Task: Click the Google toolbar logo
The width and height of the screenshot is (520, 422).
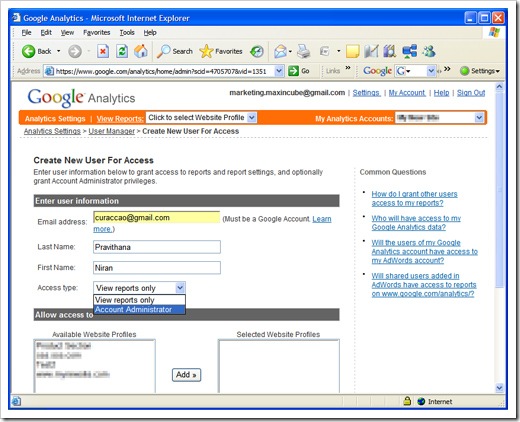Action: (x=377, y=71)
